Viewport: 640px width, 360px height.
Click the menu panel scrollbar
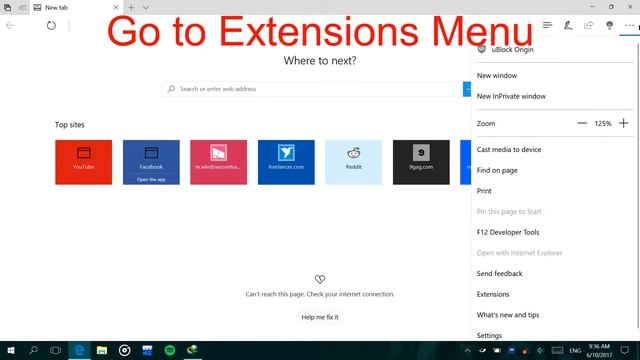coord(638,186)
